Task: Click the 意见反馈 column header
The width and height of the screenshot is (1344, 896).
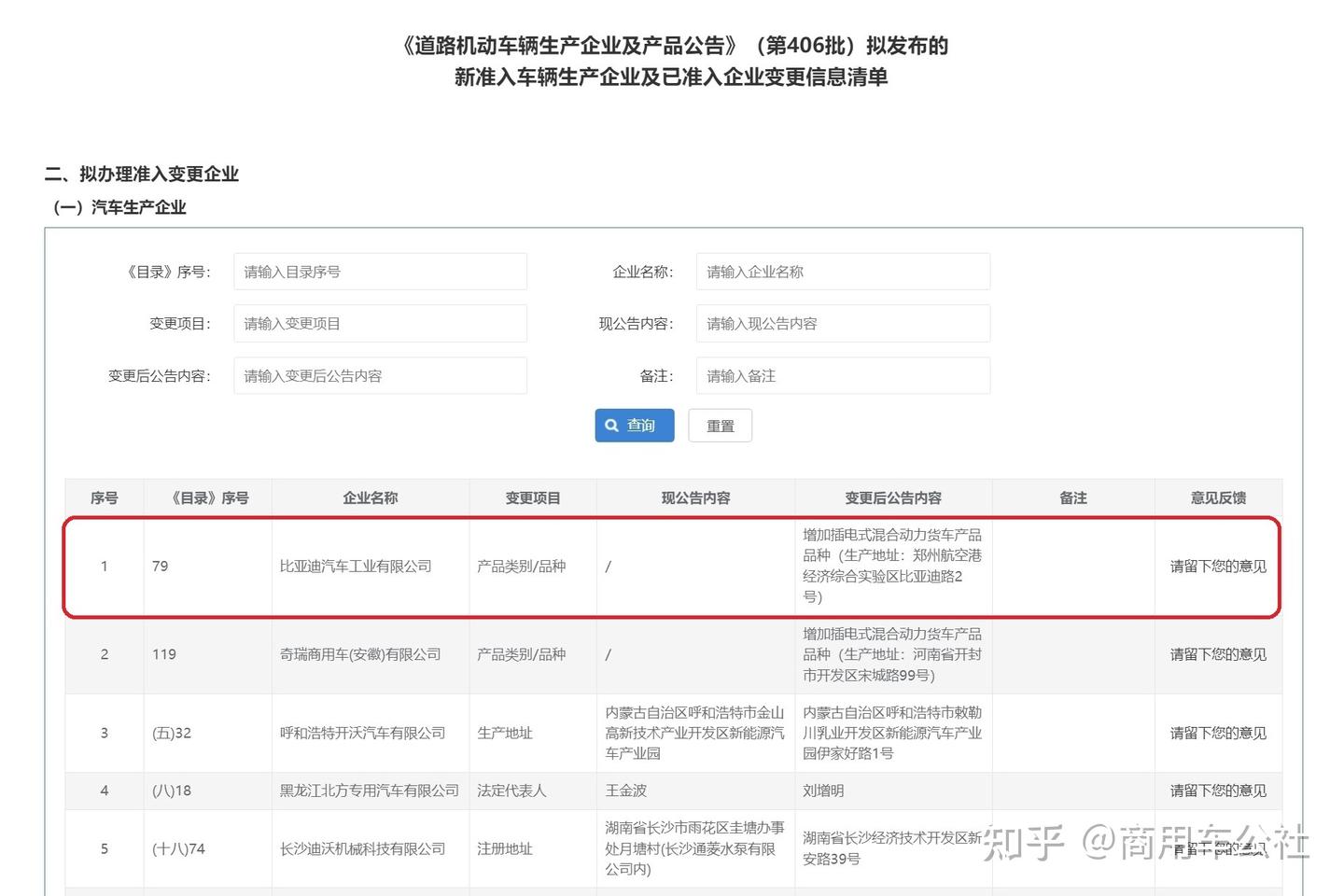Action: [x=1218, y=498]
